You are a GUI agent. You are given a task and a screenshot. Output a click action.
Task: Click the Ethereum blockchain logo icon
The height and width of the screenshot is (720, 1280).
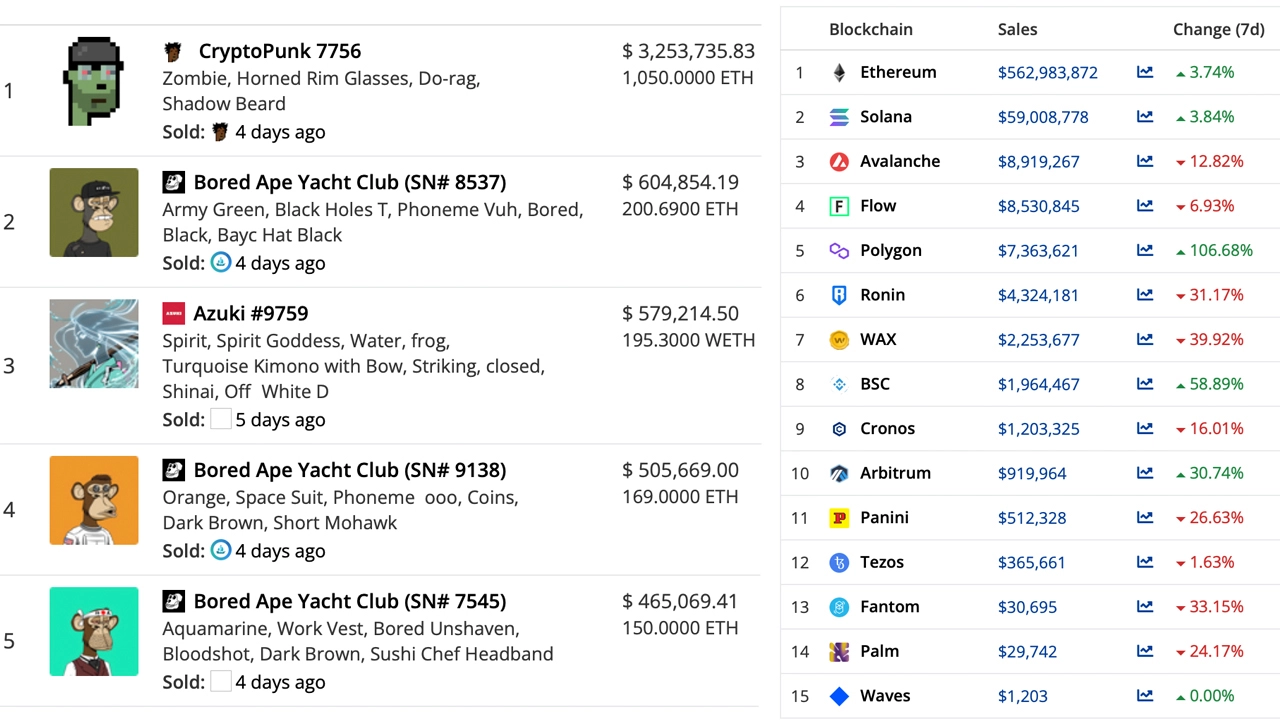(x=839, y=73)
